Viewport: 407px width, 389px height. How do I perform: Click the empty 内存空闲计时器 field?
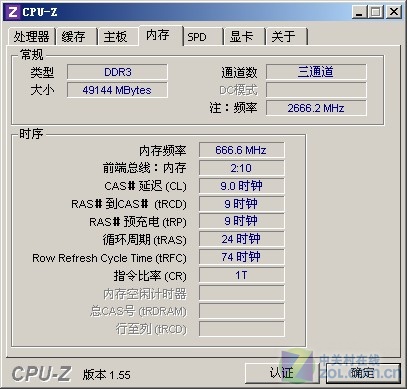(241, 293)
